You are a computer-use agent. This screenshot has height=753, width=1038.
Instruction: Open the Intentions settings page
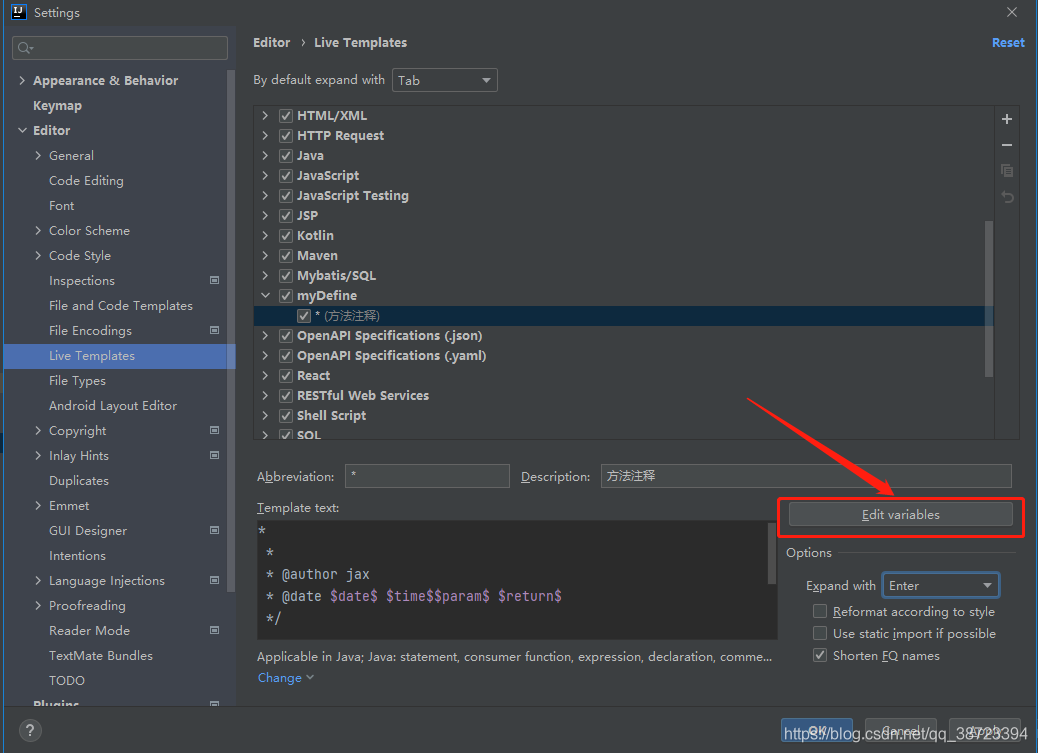77,556
